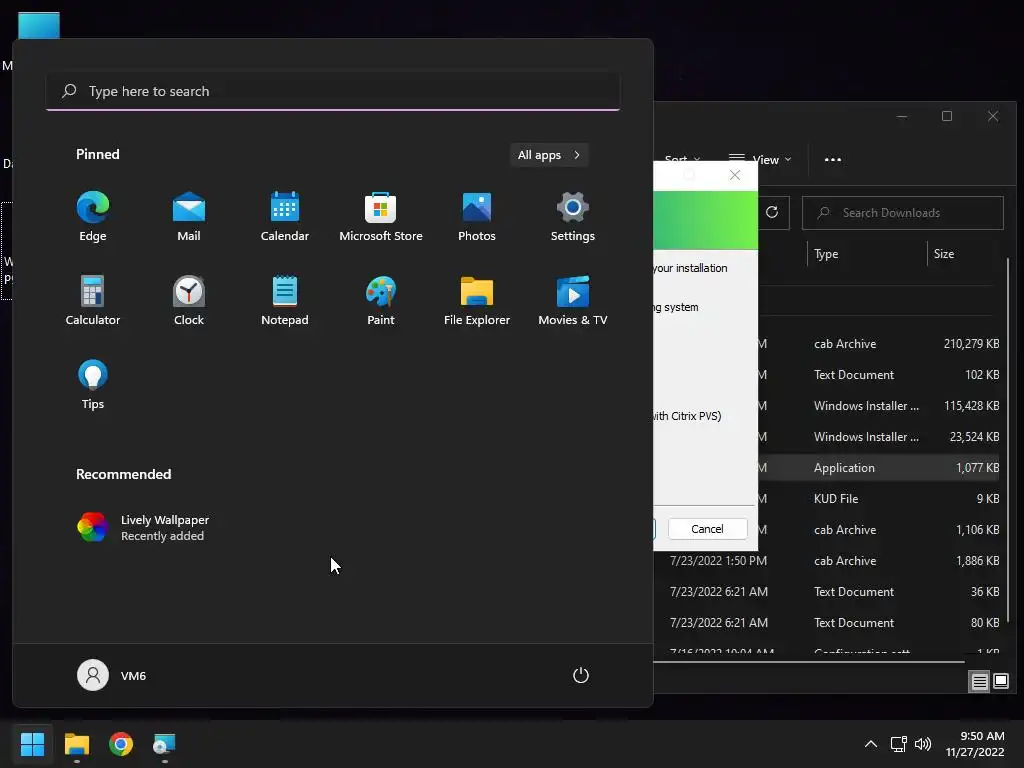Viewport: 1024px width, 768px height.
Task: Open the clock and date flyout
Action: [x=974, y=744]
